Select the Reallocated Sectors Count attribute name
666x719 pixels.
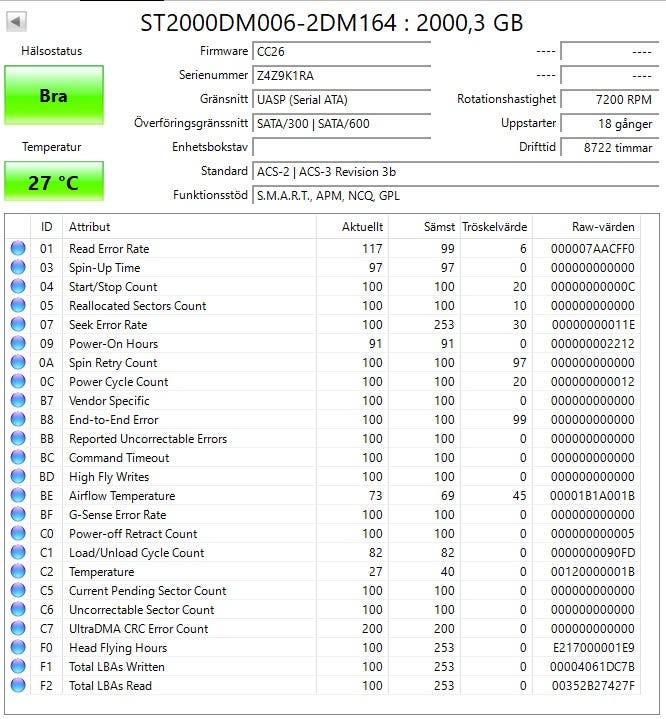tap(138, 305)
